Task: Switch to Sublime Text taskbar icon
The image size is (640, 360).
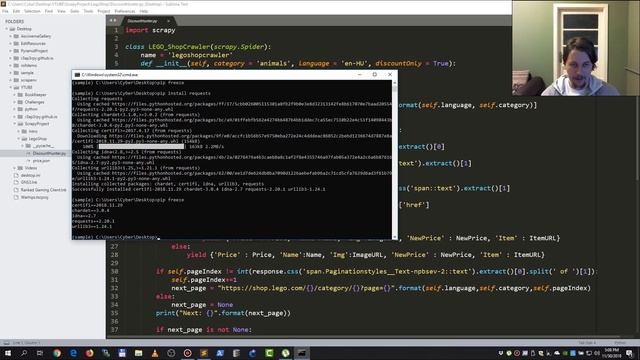Action: click(204, 353)
